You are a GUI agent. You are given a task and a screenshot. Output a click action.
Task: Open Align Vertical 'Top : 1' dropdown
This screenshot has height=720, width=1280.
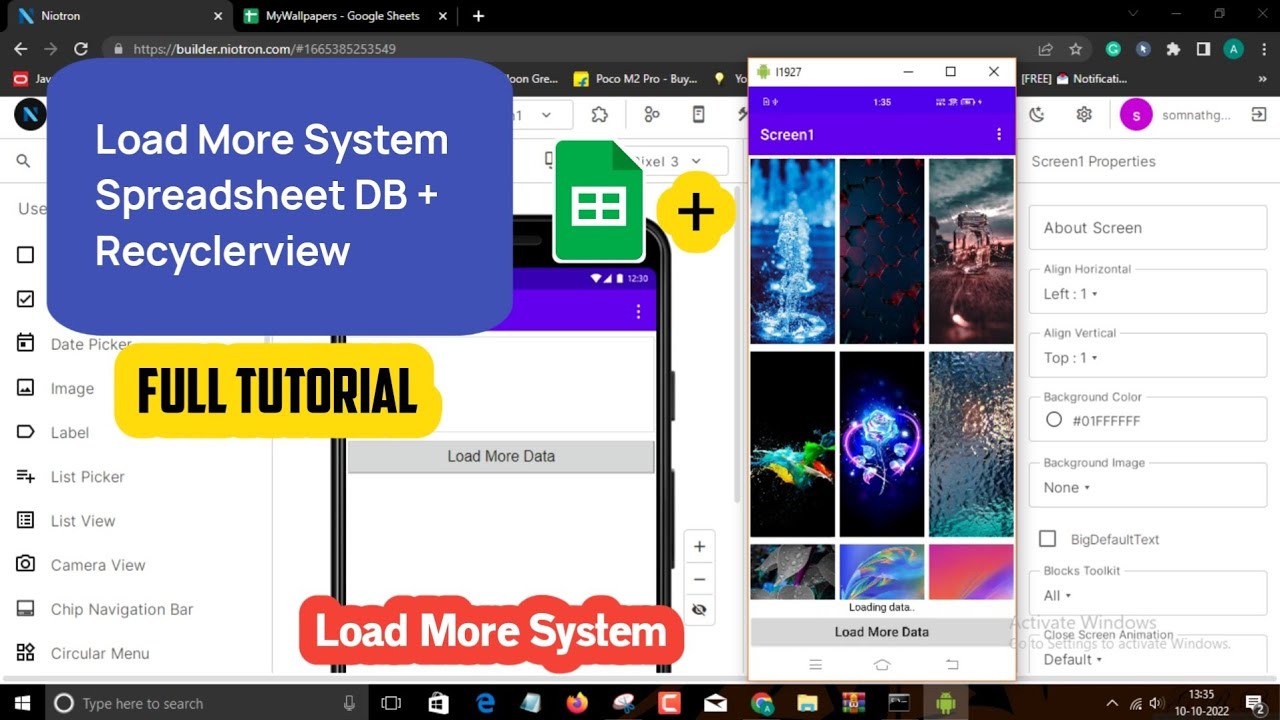[1148, 357]
